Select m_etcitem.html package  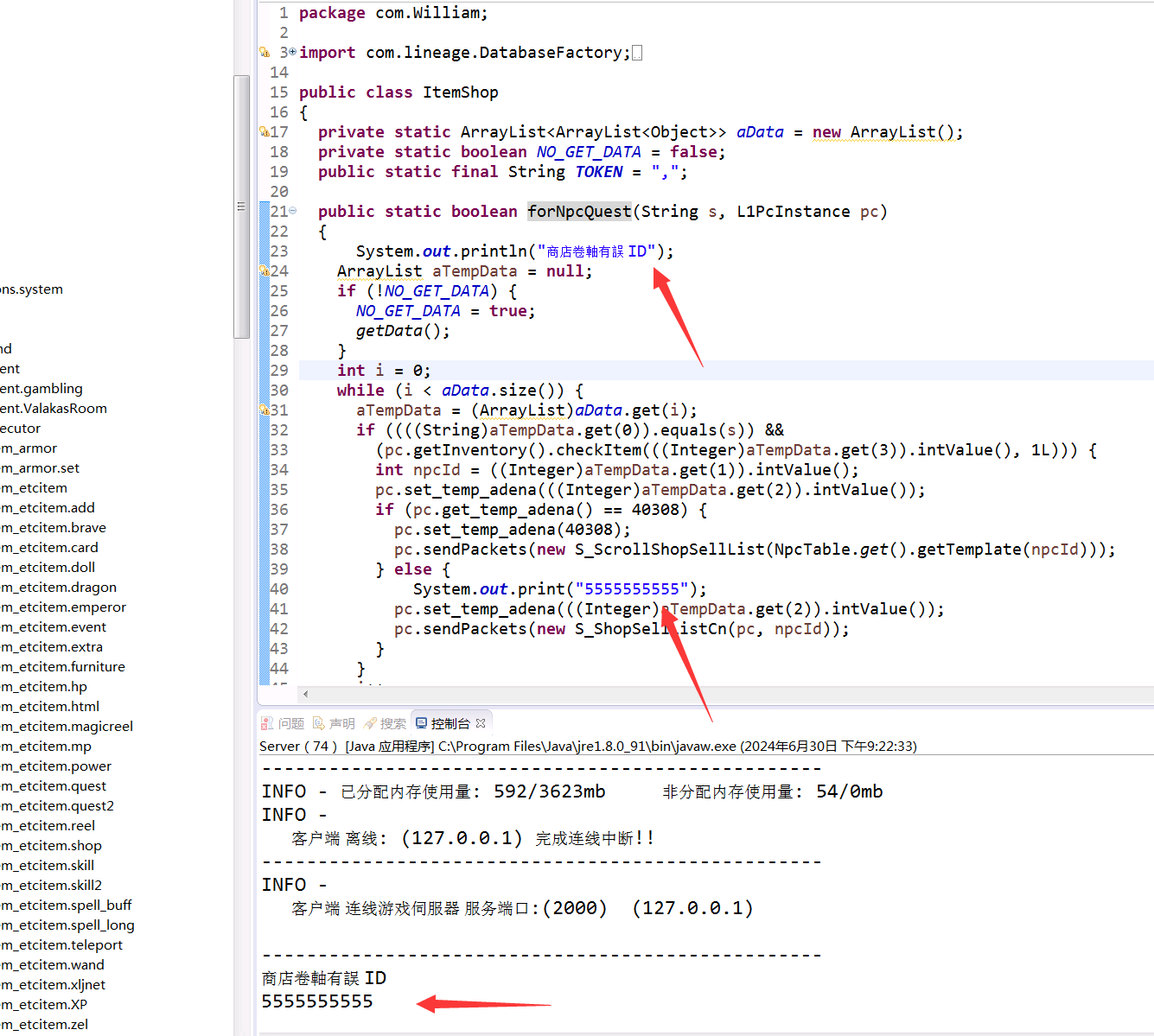(50, 707)
